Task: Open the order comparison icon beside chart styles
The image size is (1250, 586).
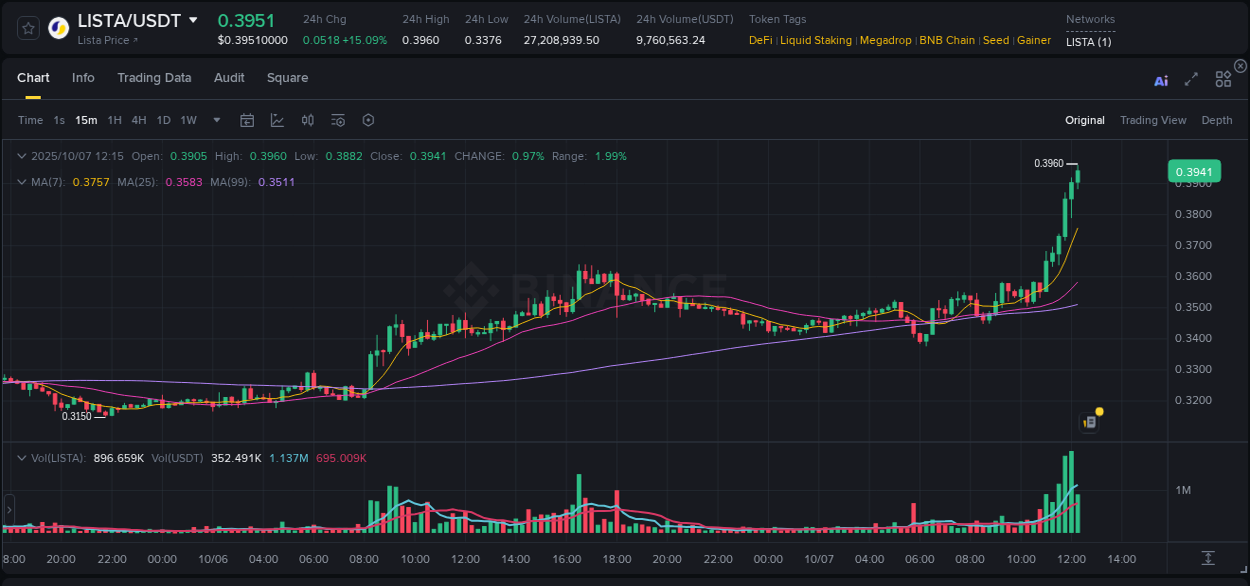Action: point(307,120)
